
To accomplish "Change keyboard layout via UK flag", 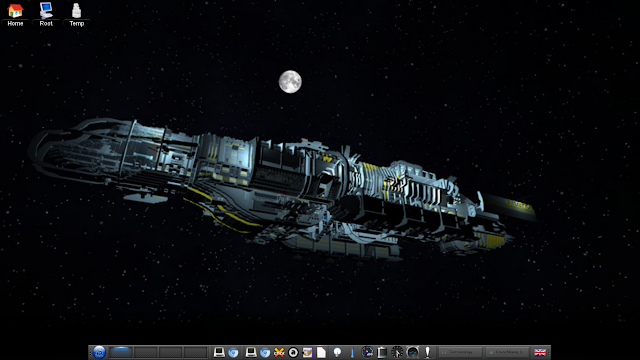I will pos(540,352).
